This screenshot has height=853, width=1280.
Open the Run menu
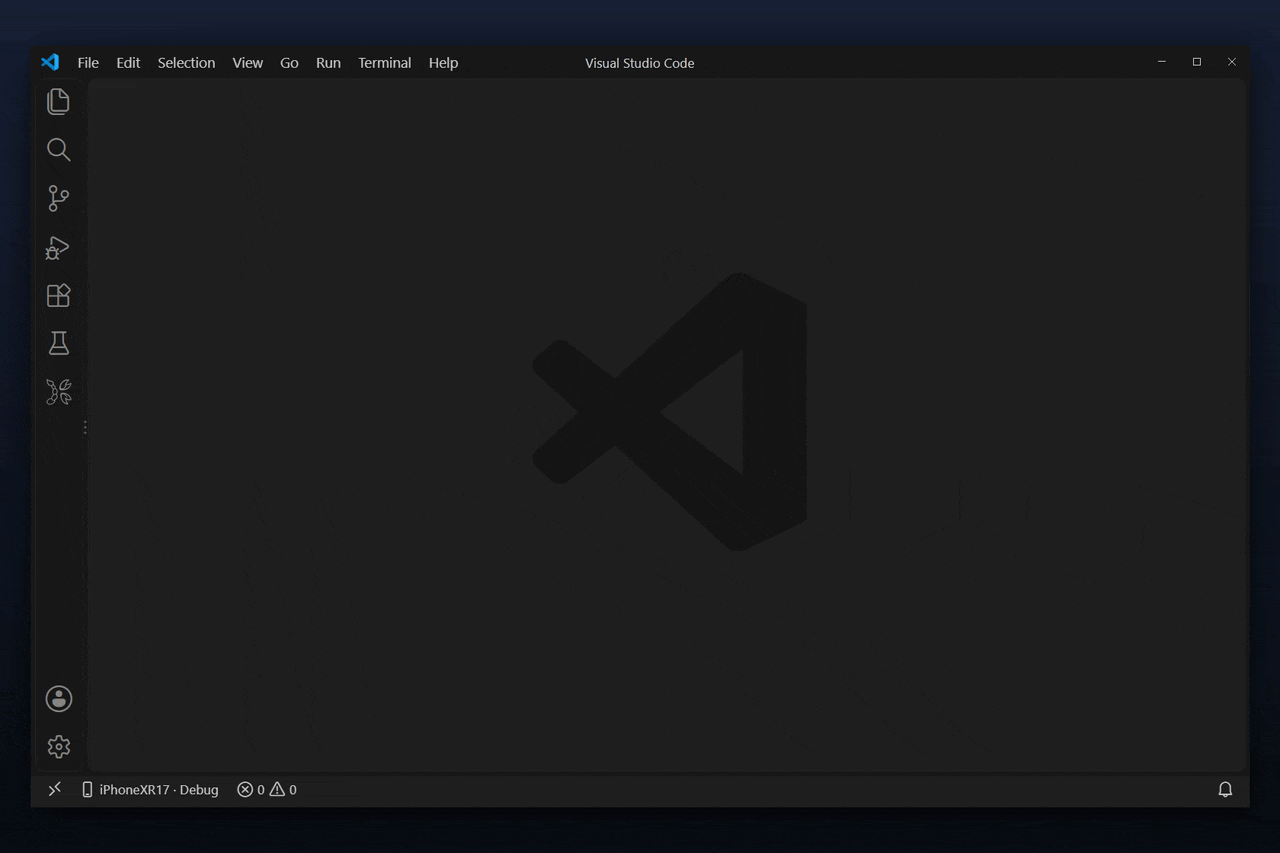point(328,62)
